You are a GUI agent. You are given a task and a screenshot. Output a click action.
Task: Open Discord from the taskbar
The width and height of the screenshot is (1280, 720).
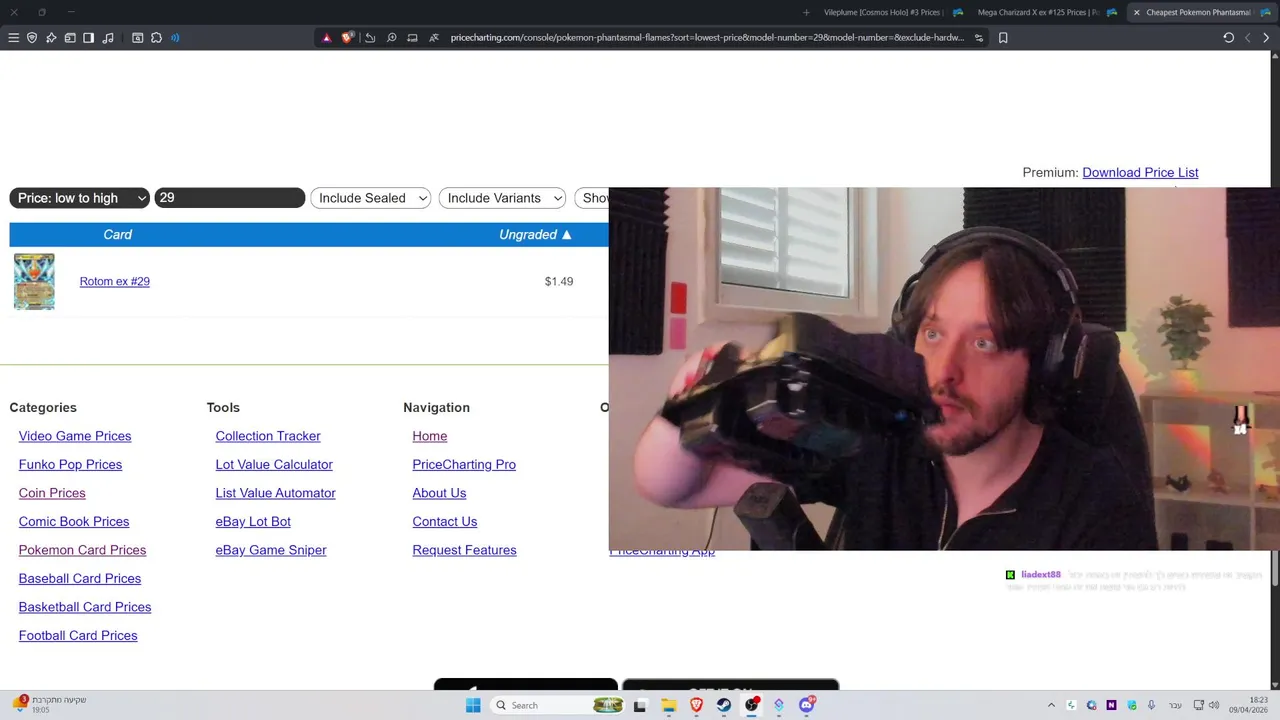(807, 705)
